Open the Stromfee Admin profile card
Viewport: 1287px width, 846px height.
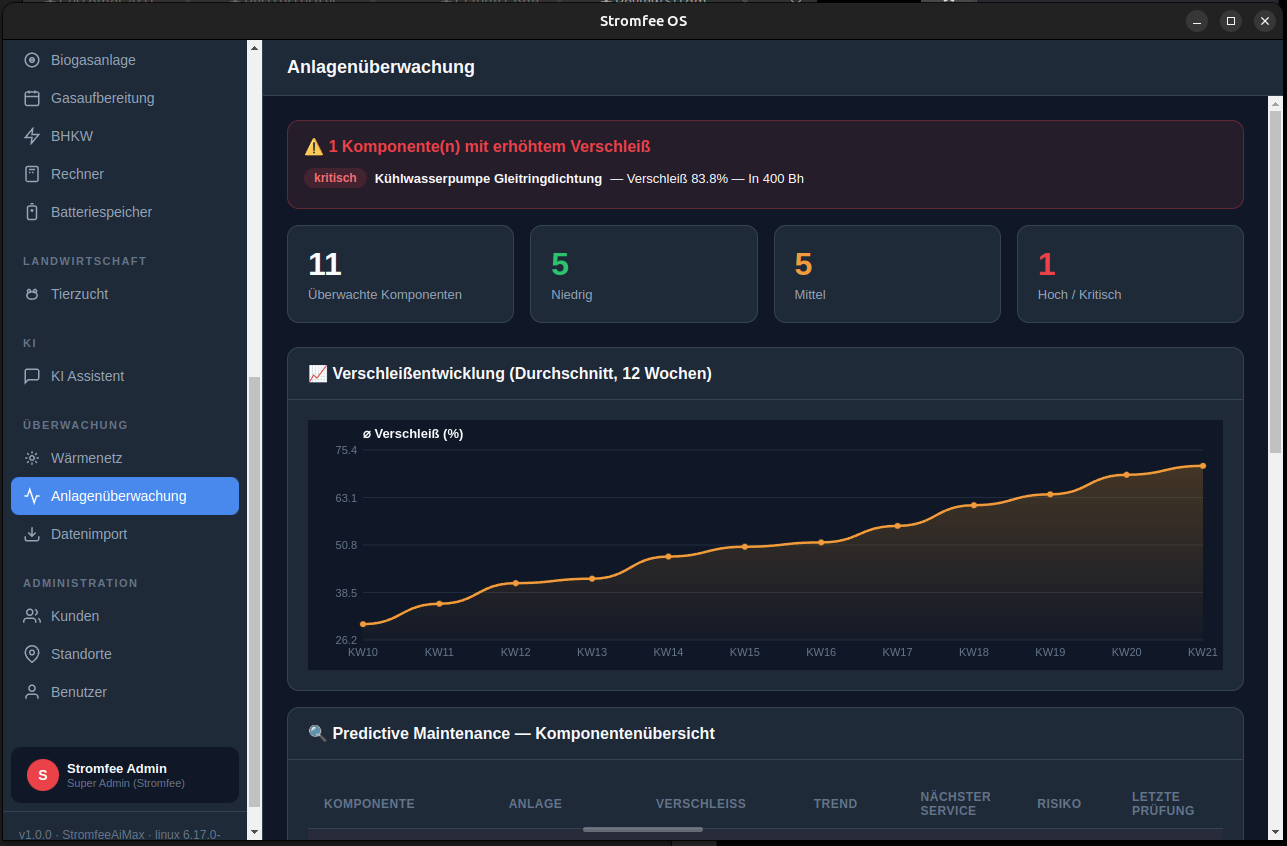125,775
